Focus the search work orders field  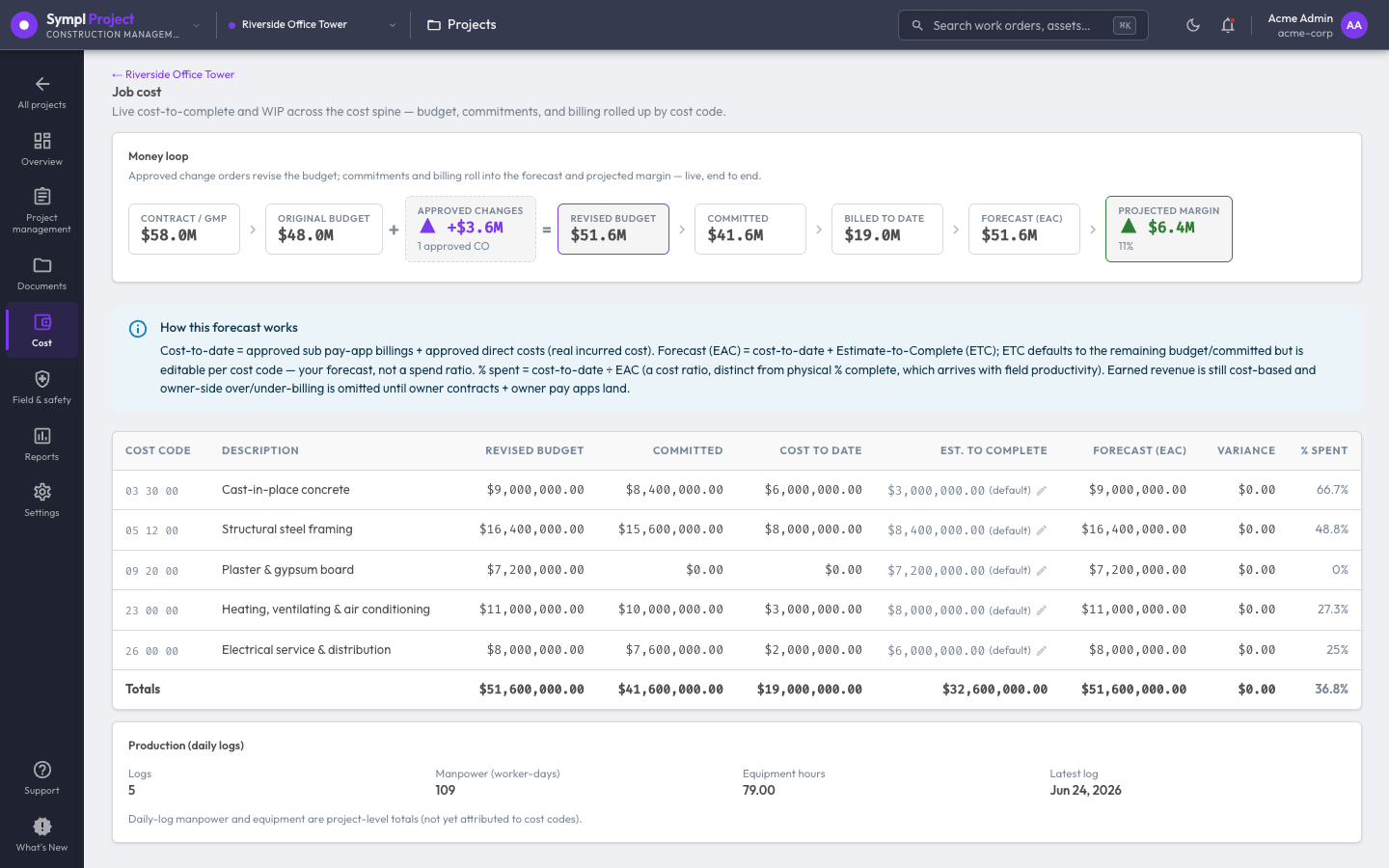tap(1022, 25)
